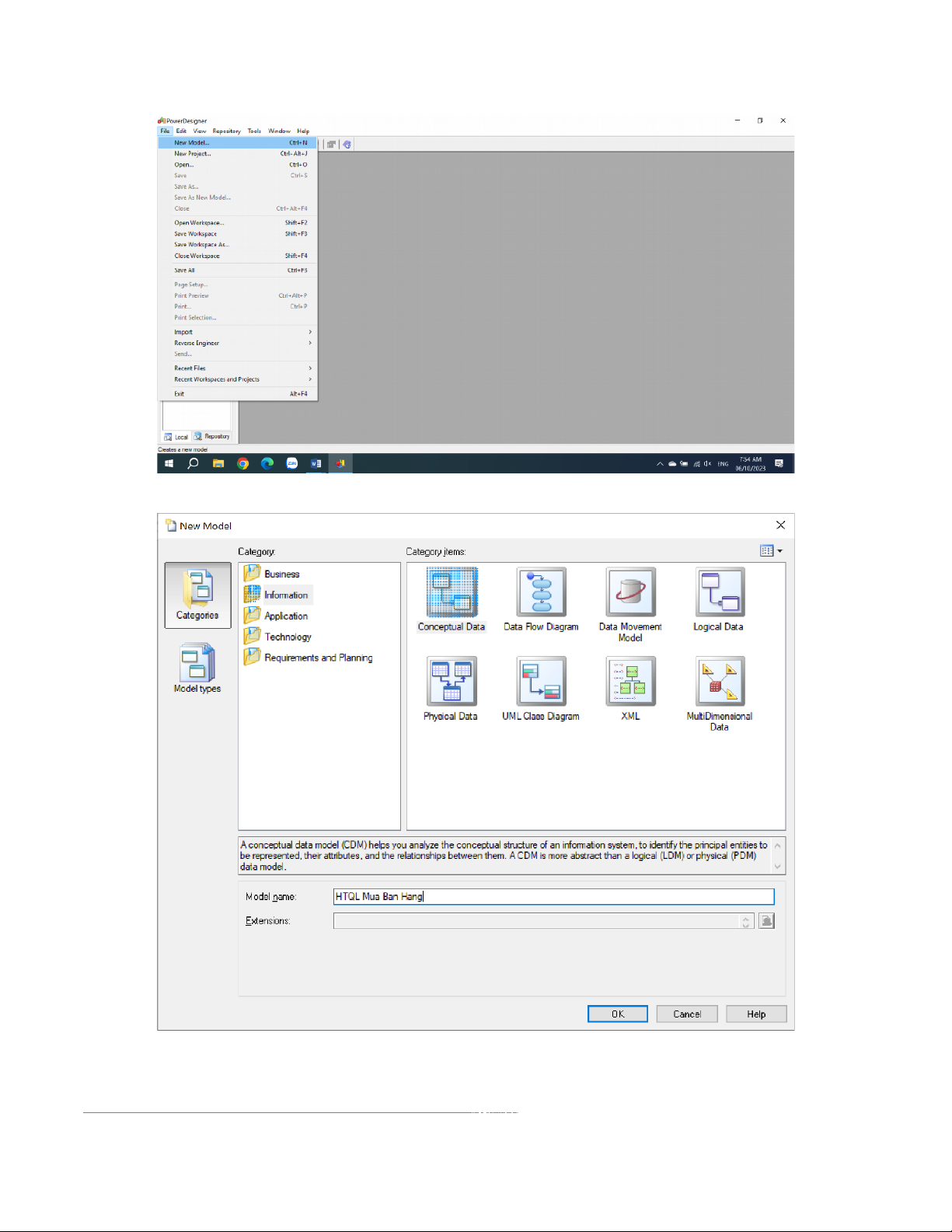
Task: Pick the Data Movement Model icon
Action: (630, 592)
